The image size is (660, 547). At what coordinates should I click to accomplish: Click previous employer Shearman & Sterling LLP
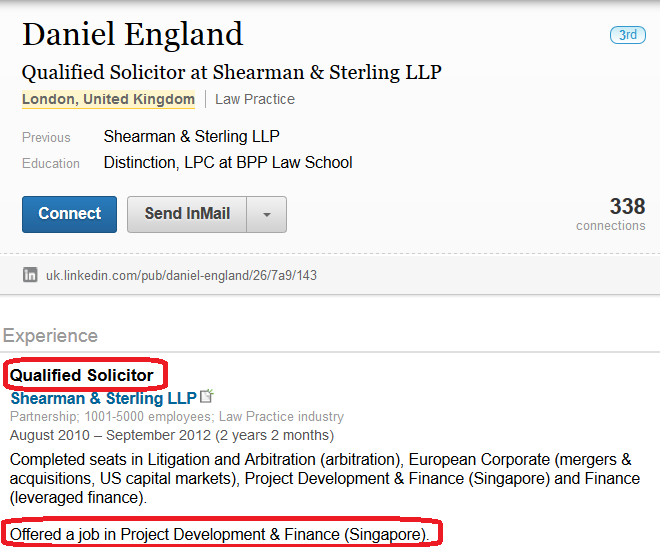pyautogui.click(x=192, y=136)
